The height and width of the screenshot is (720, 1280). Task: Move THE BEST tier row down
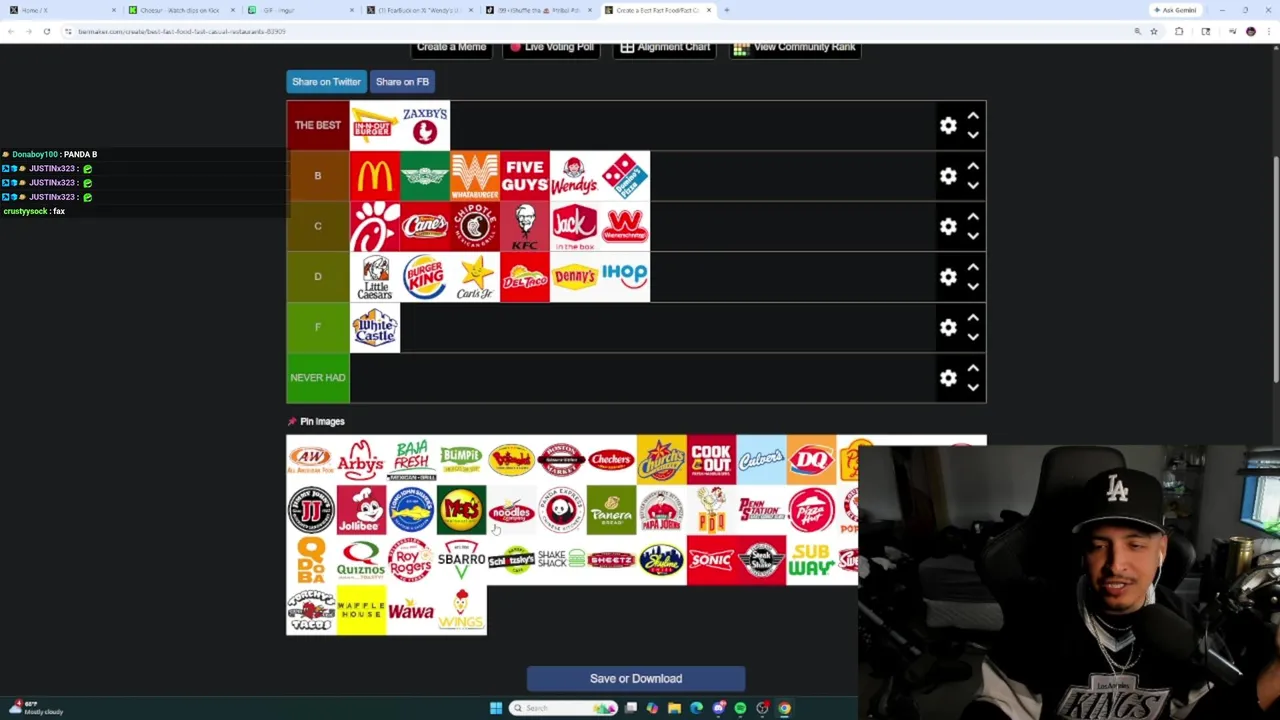coord(973,136)
